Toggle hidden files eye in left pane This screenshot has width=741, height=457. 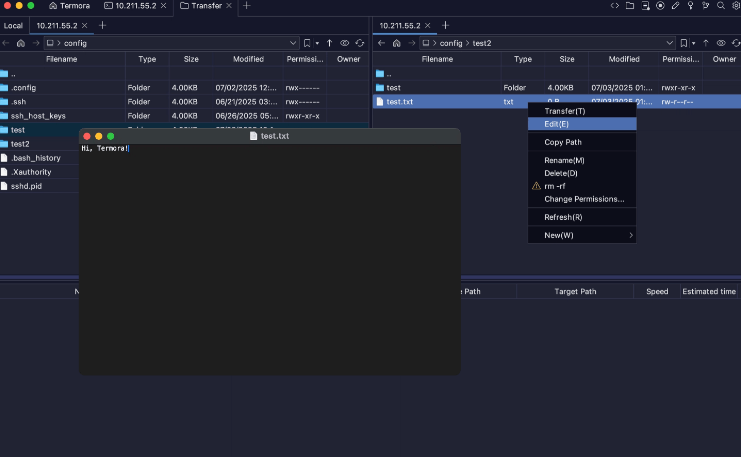click(345, 43)
